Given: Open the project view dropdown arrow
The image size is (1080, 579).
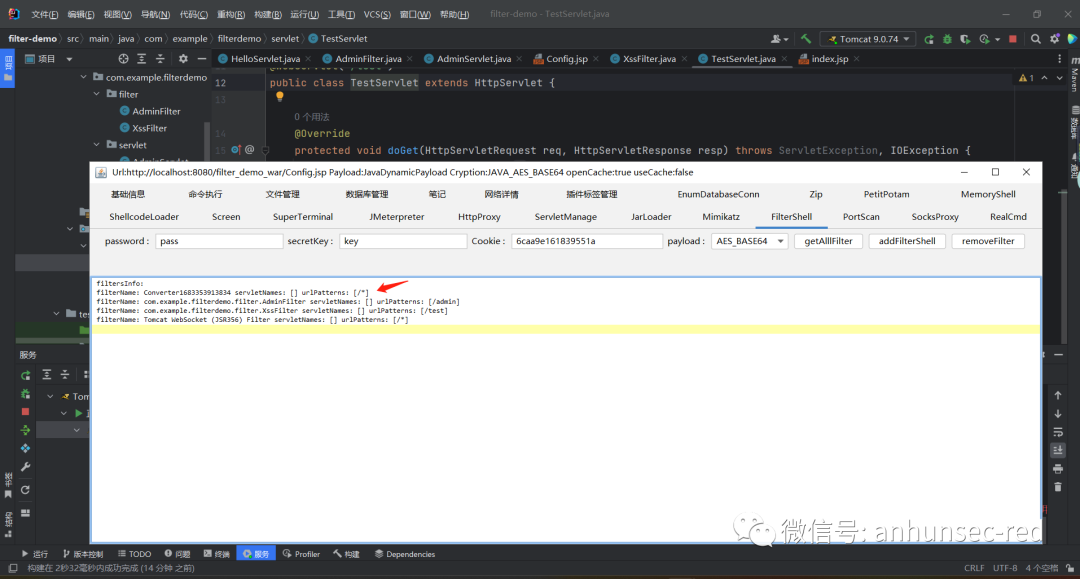Looking at the screenshot, I should click(69, 59).
